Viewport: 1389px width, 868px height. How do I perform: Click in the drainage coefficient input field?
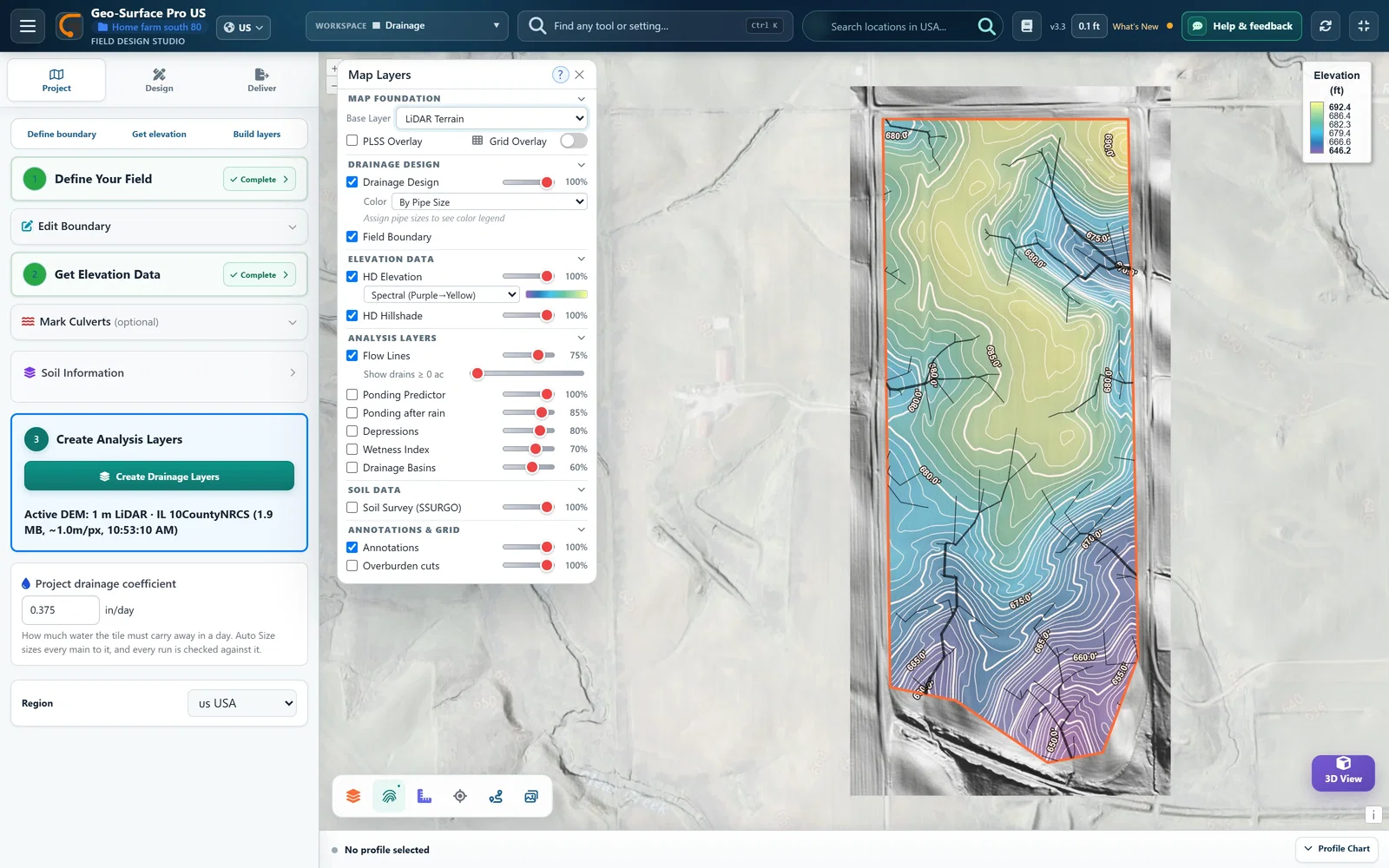[60, 610]
